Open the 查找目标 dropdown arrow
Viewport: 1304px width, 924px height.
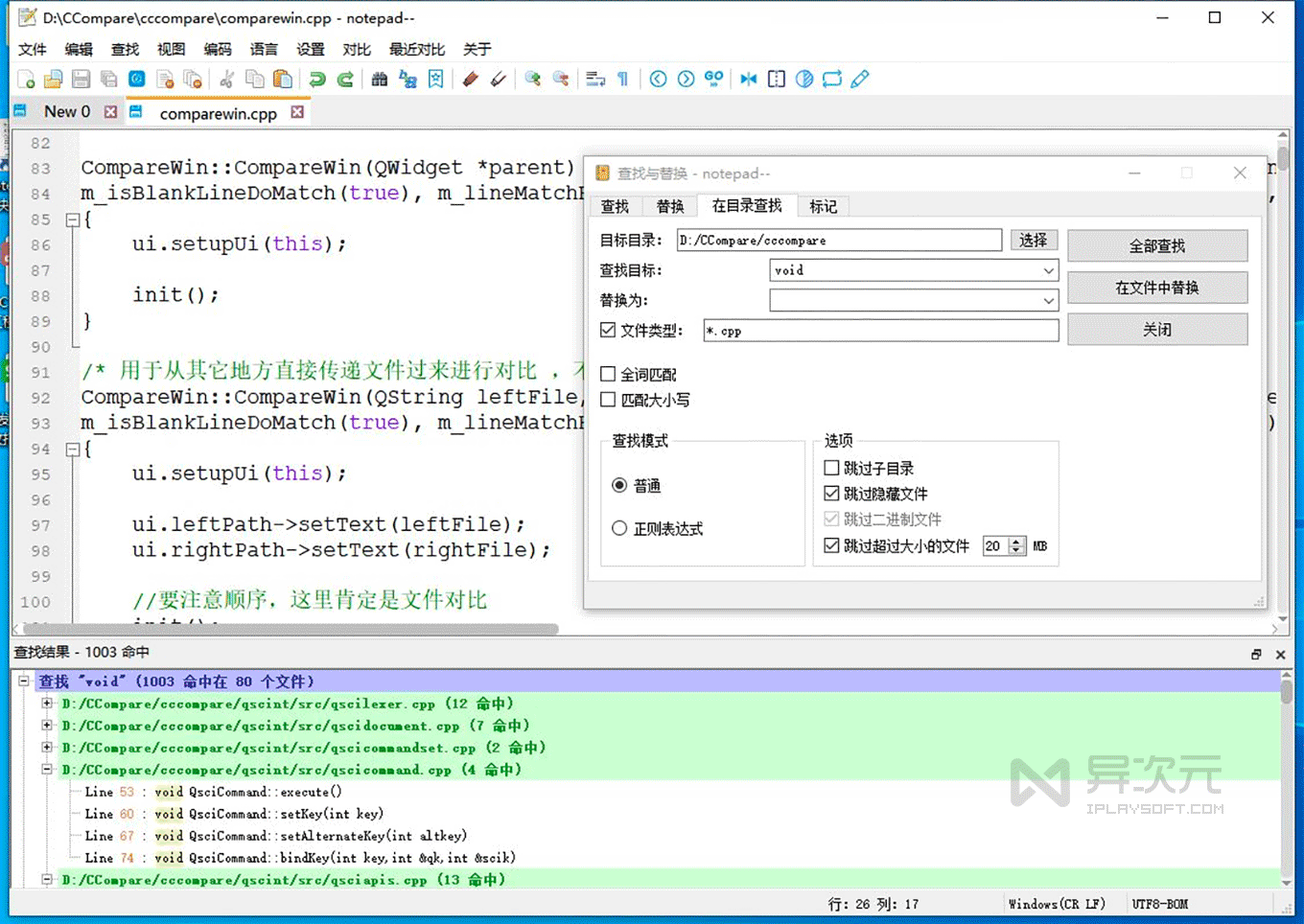point(1048,270)
